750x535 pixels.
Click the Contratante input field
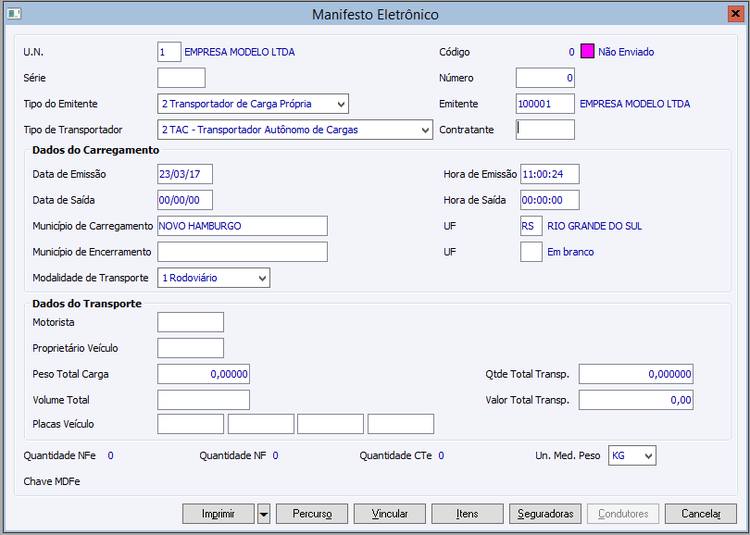545,129
